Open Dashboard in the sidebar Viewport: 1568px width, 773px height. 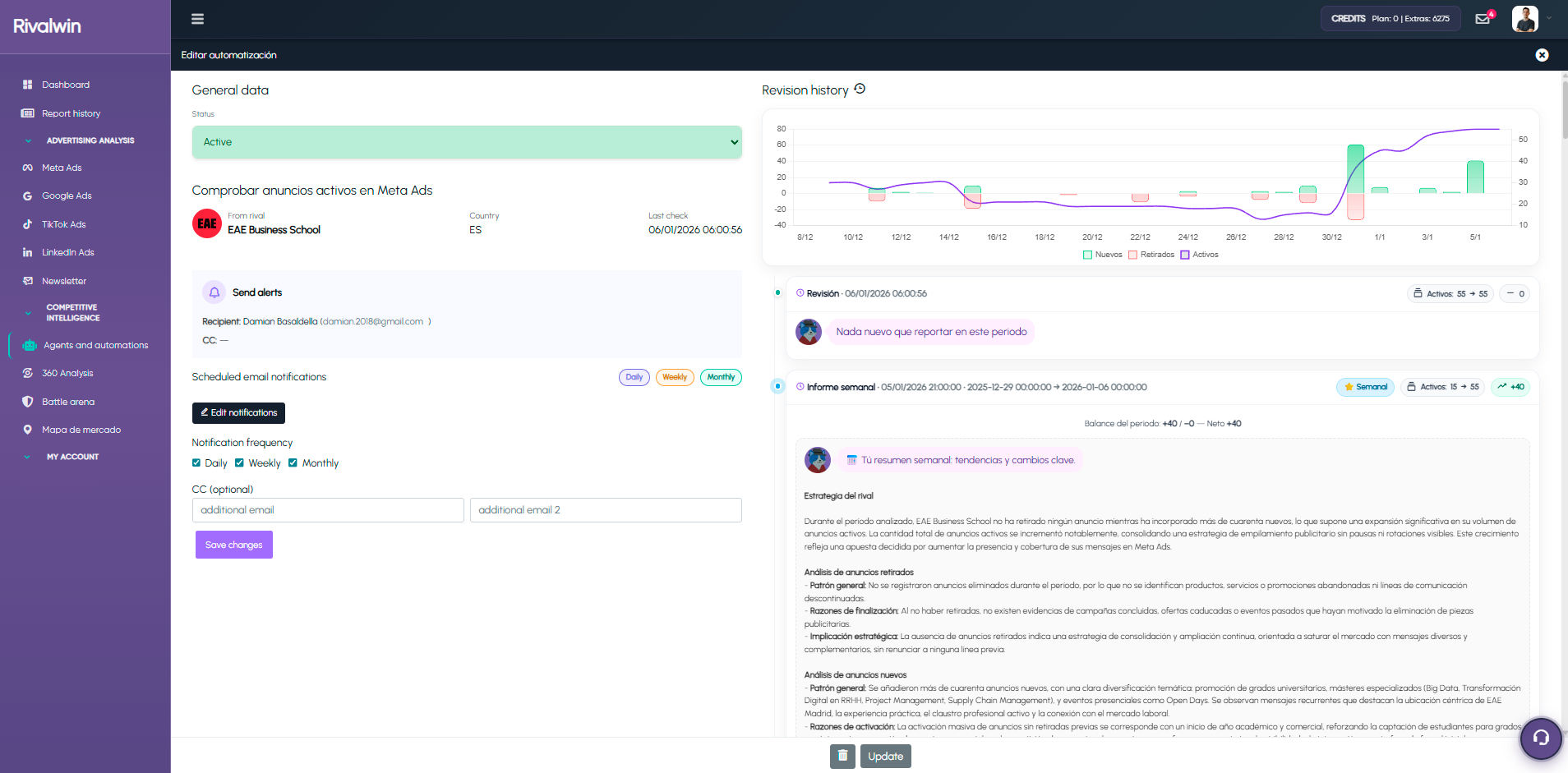(x=66, y=85)
